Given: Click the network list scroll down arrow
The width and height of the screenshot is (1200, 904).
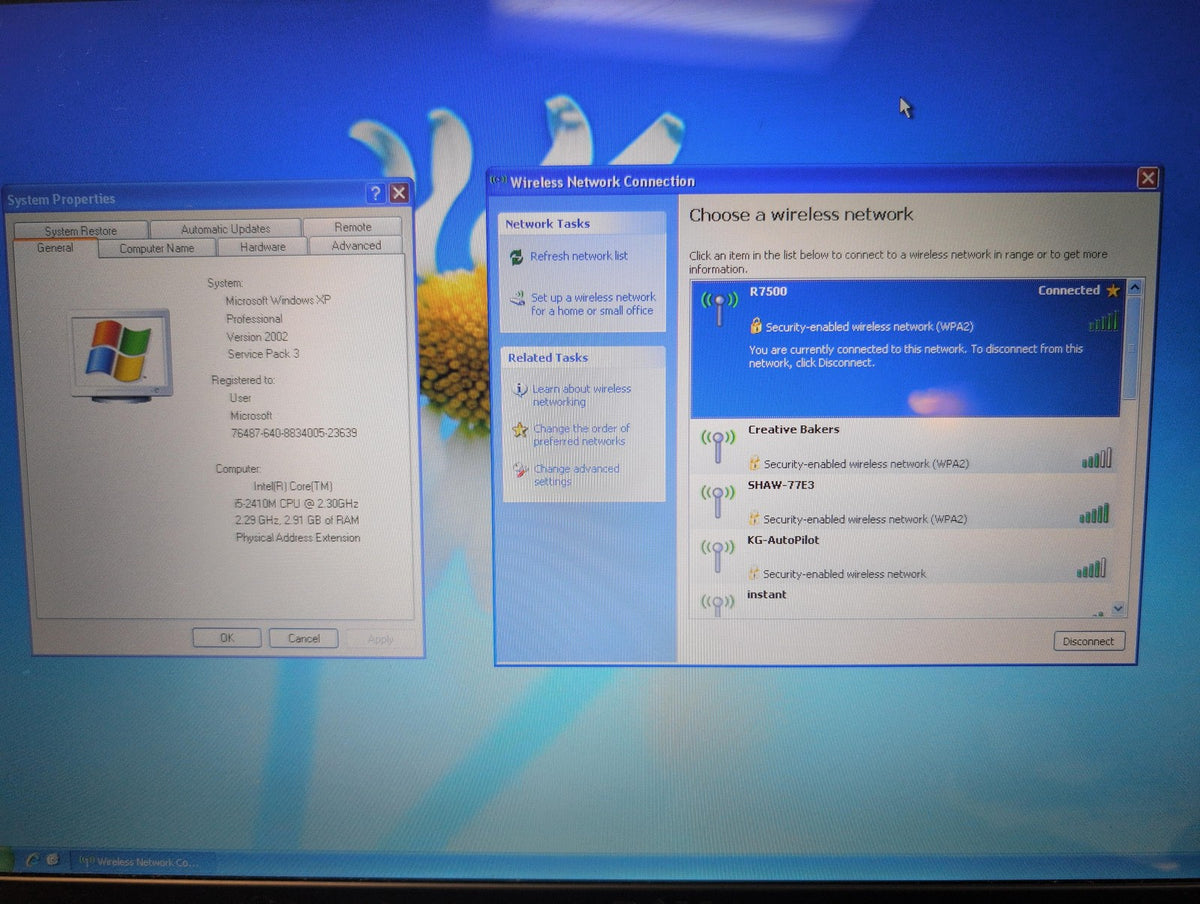Looking at the screenshot, I should 1118,608.
